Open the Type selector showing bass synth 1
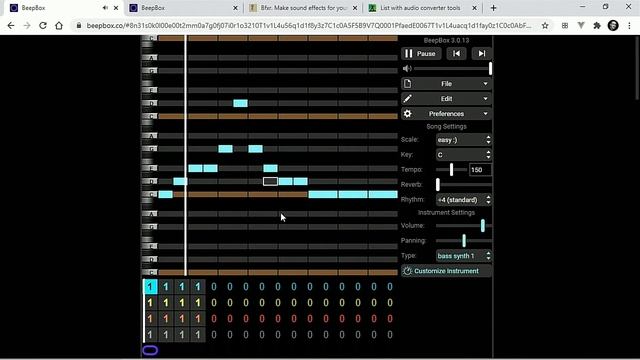 (x=463, y=256)
